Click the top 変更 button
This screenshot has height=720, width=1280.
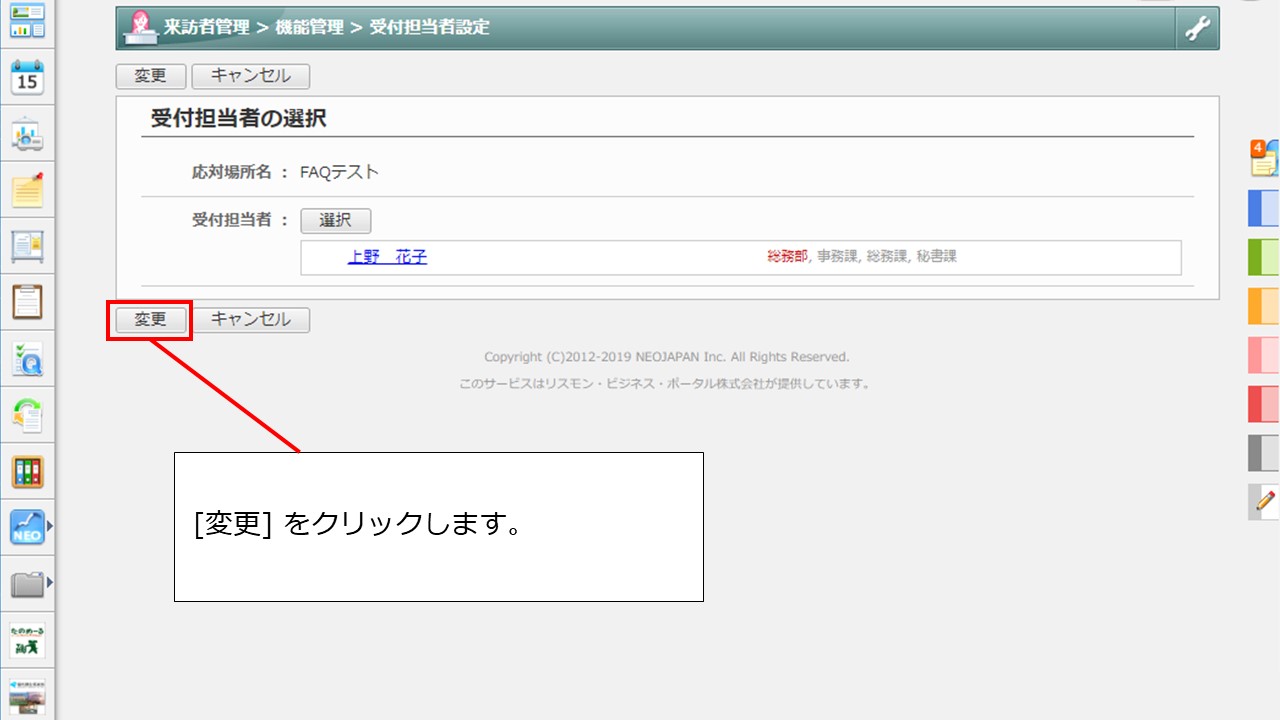(151, 76)
